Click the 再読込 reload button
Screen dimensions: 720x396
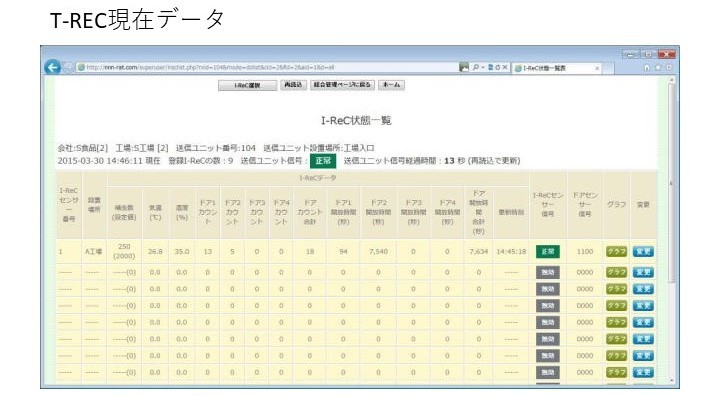[x=293, y=85]
